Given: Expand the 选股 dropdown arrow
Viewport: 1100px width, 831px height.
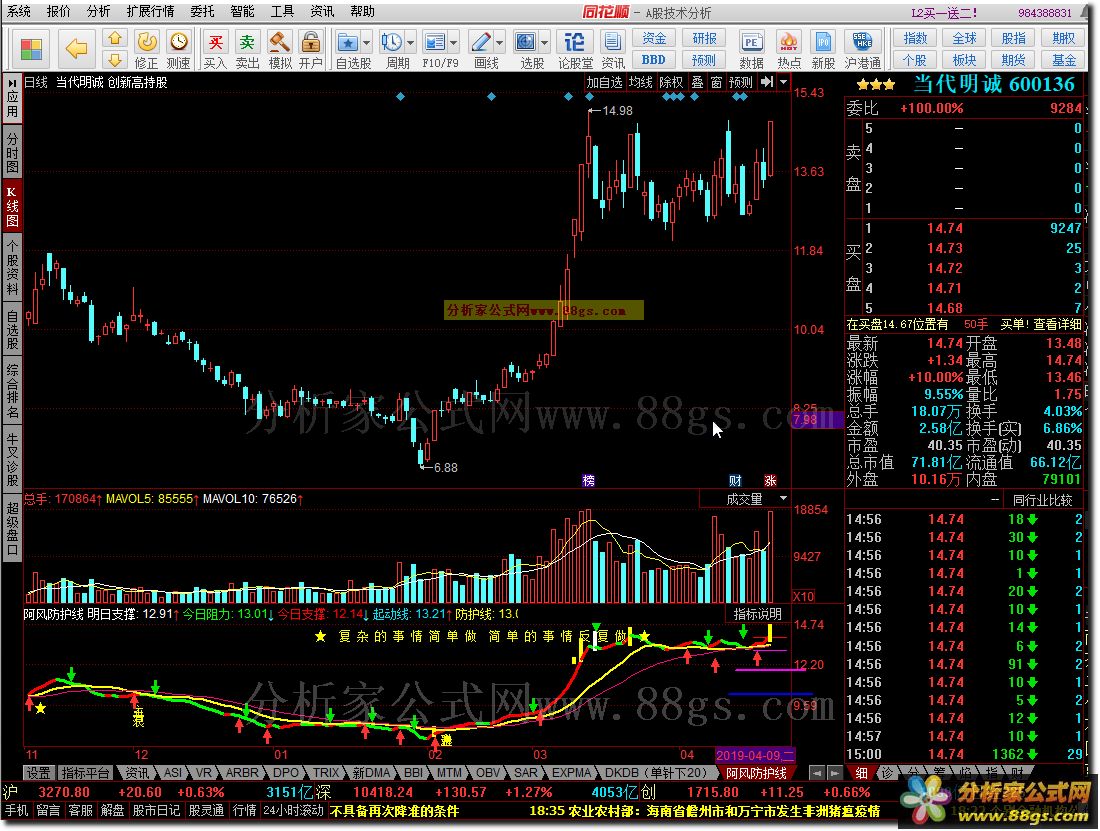Looking at the screenshot, I should click(544, 43).
